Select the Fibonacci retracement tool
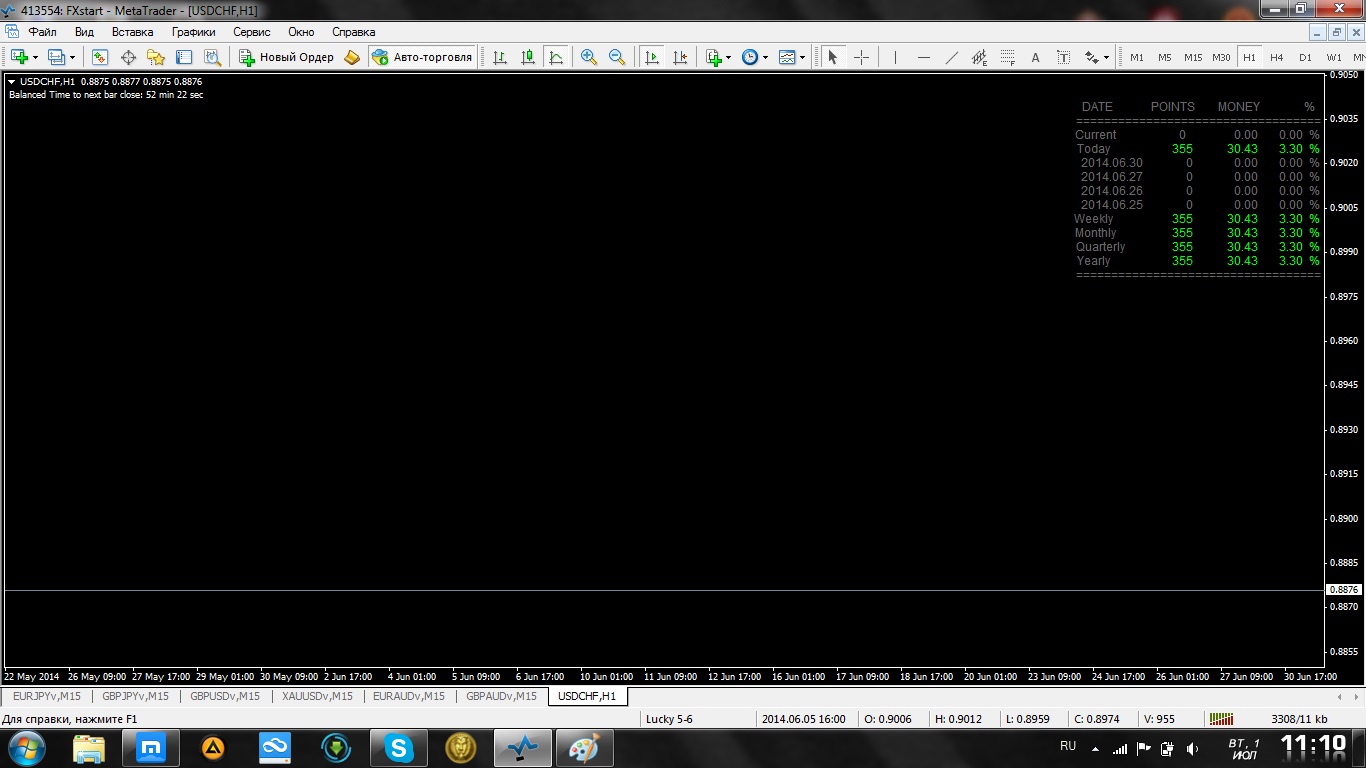The image size is (1366, 768). tap(1007, 57)
